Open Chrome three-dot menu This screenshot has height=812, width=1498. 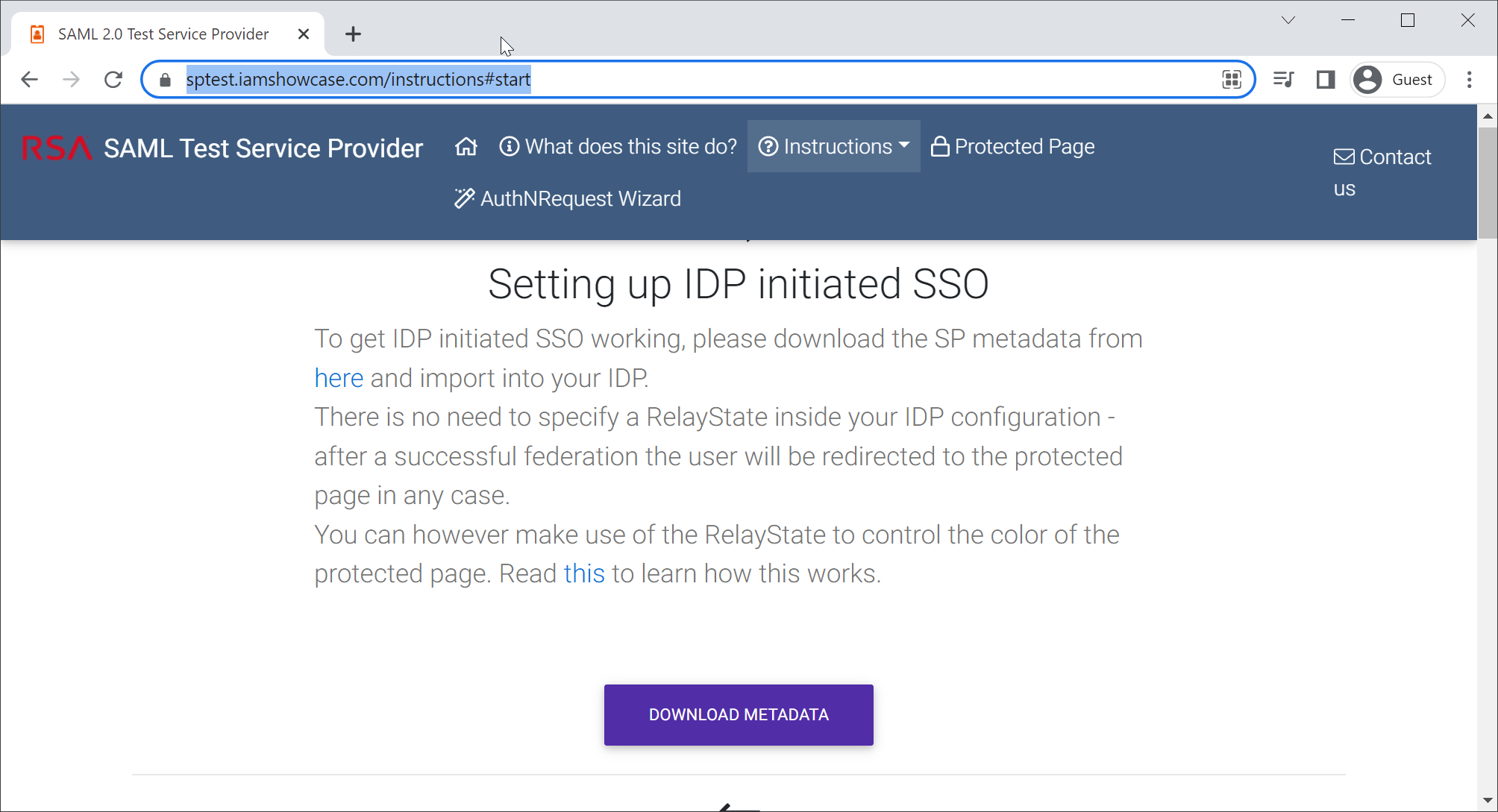click(1469, 80)
